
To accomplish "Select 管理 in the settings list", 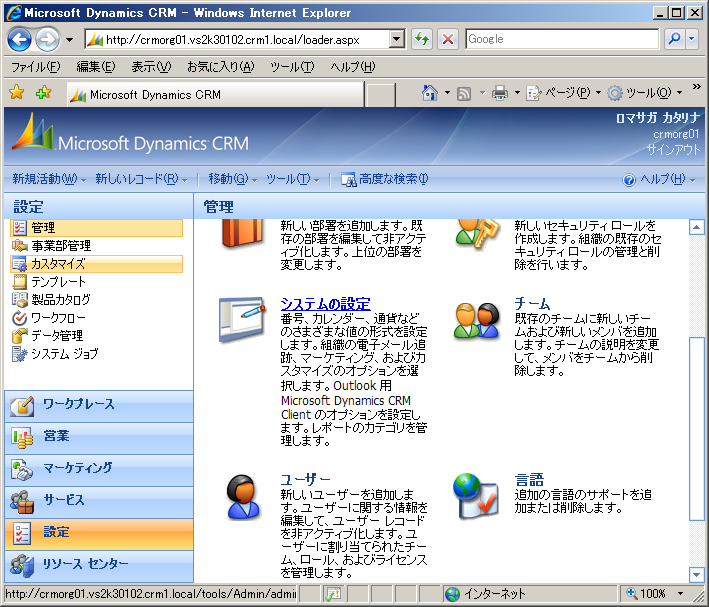I will tap(96, 228).
